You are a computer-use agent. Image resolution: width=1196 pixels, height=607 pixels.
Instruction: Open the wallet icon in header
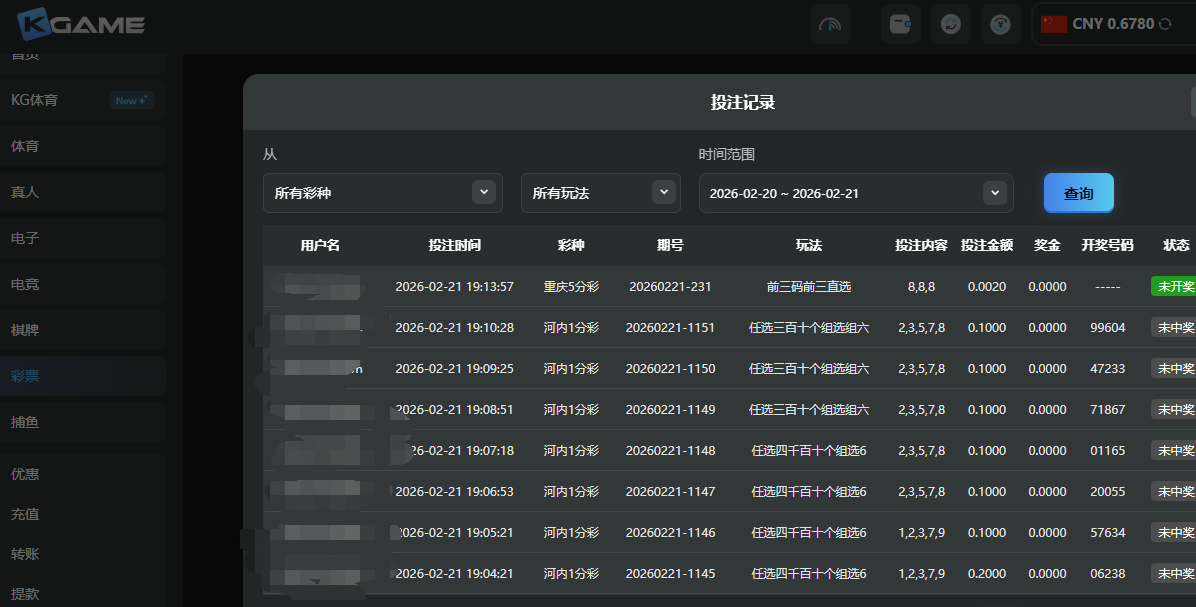[x=900, y=24]
